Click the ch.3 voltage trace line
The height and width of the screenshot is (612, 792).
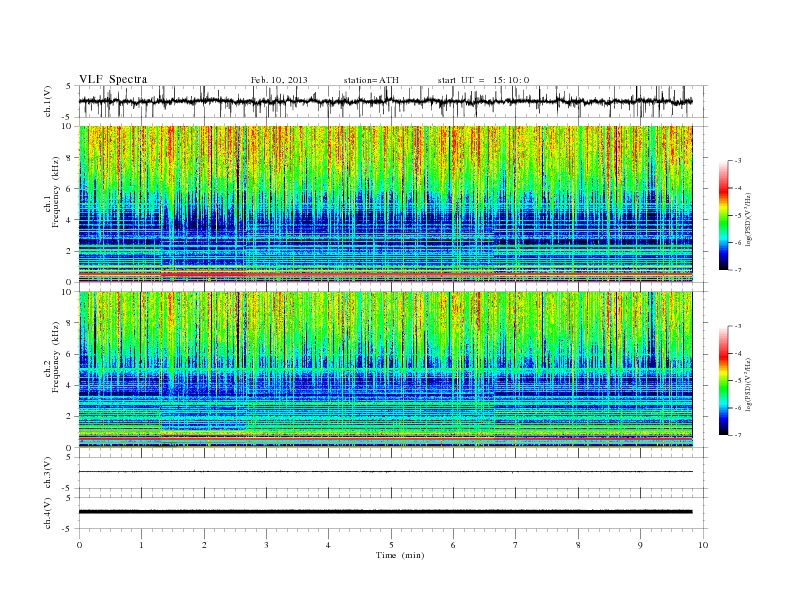pyautogui.click(x=385, y=472)
